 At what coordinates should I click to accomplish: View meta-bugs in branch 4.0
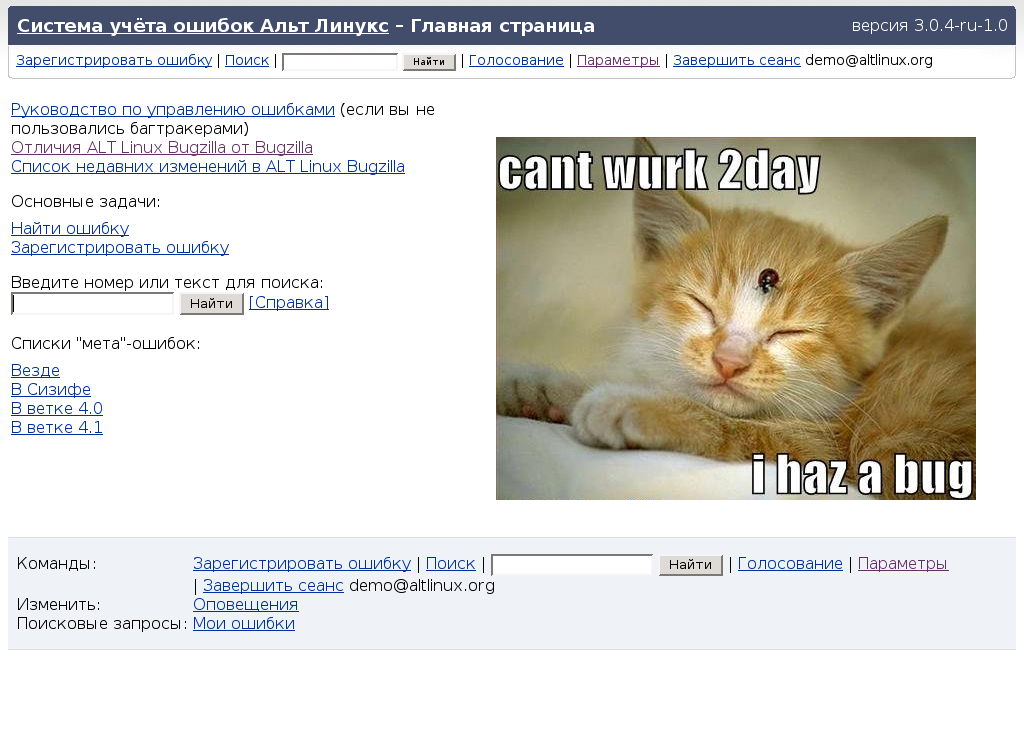(56, 408)
